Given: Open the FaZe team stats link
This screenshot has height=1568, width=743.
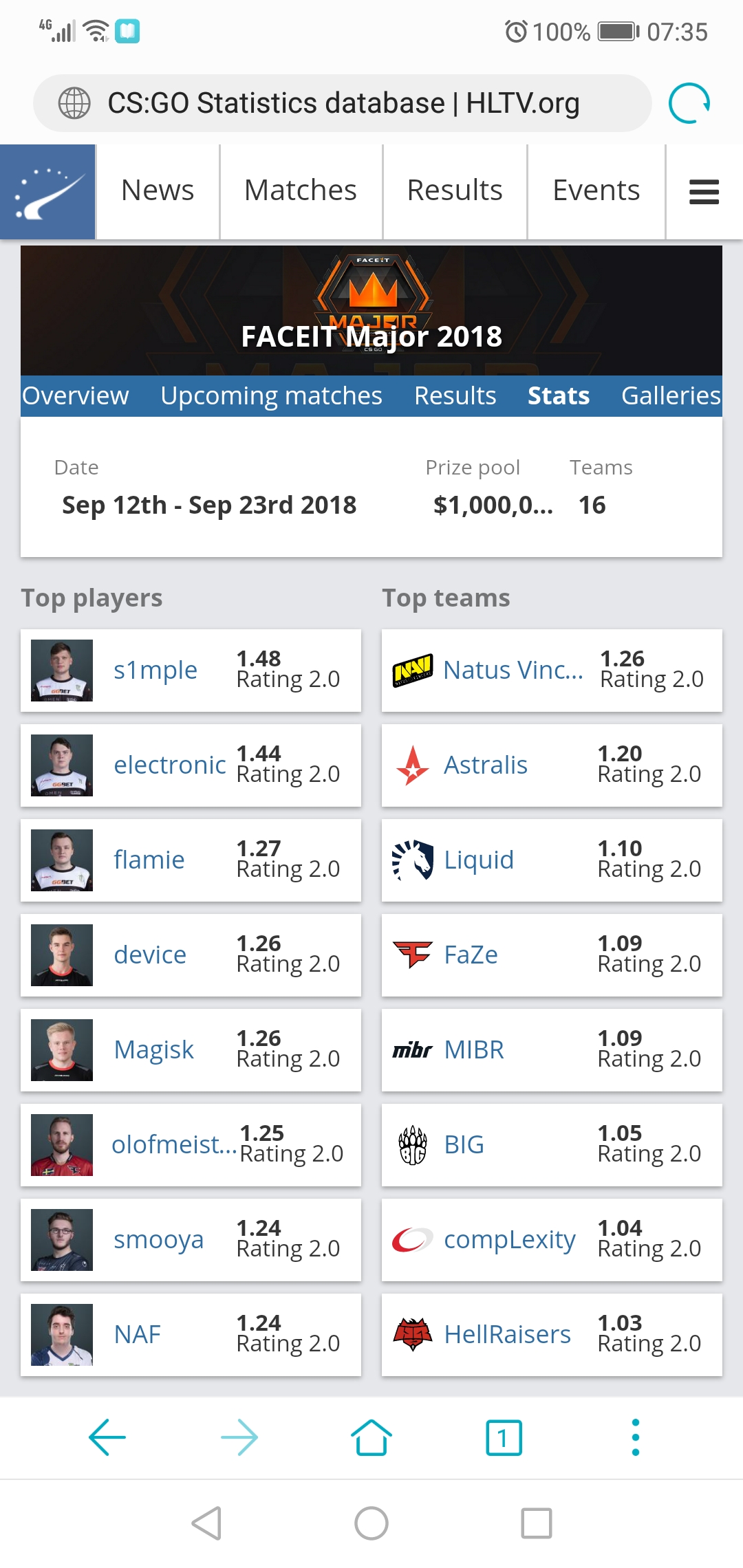Looking at the screenshot, I should tap(471, 955).
